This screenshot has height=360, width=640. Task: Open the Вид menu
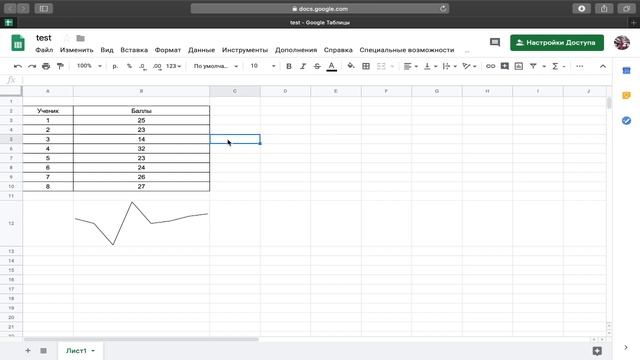pyautogui.click(x=107, y=50)
